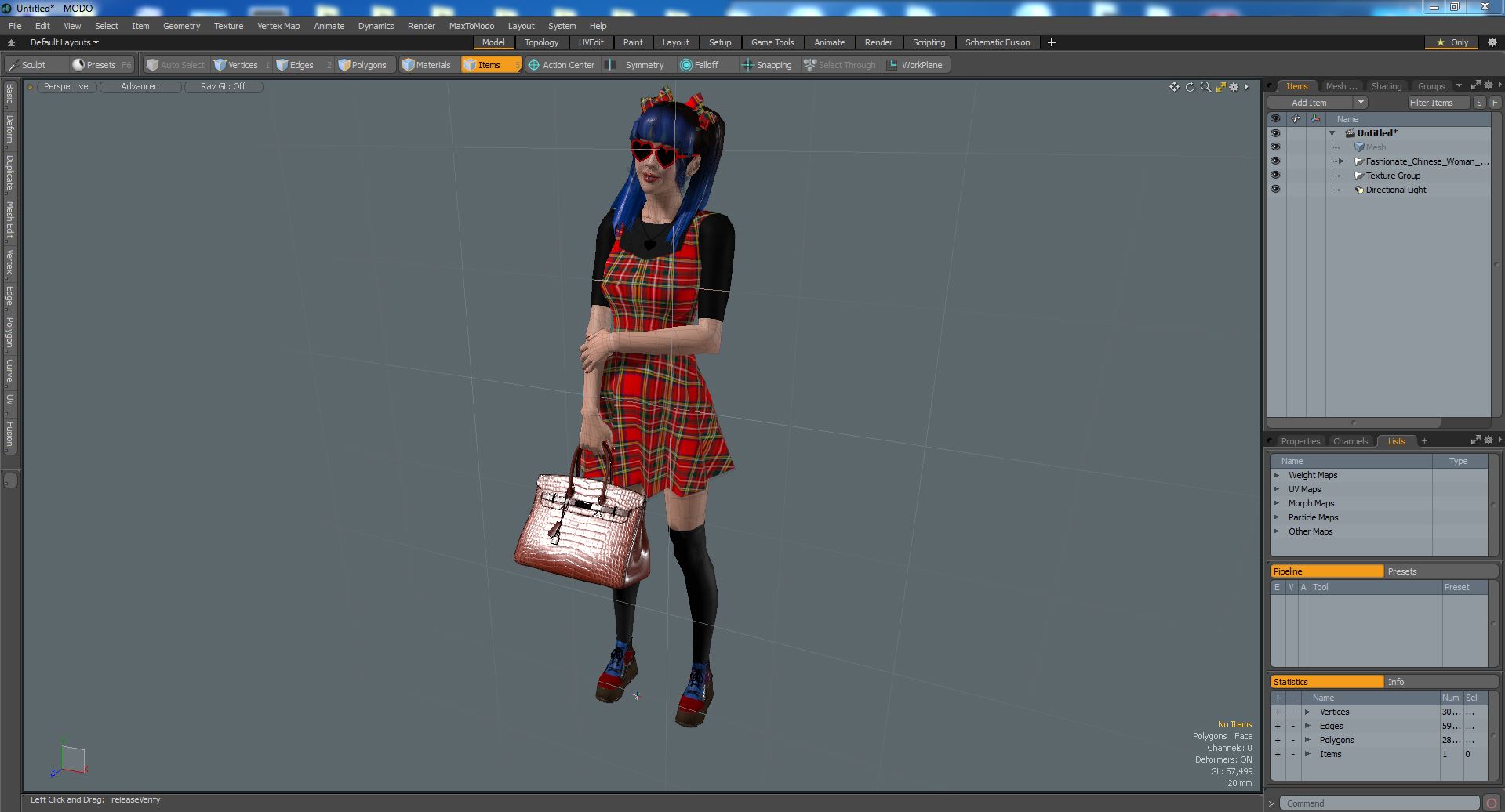The image size is (1505, 812).
Task: Expand Weight Maps list
Action: click(x=1277, y=475)
